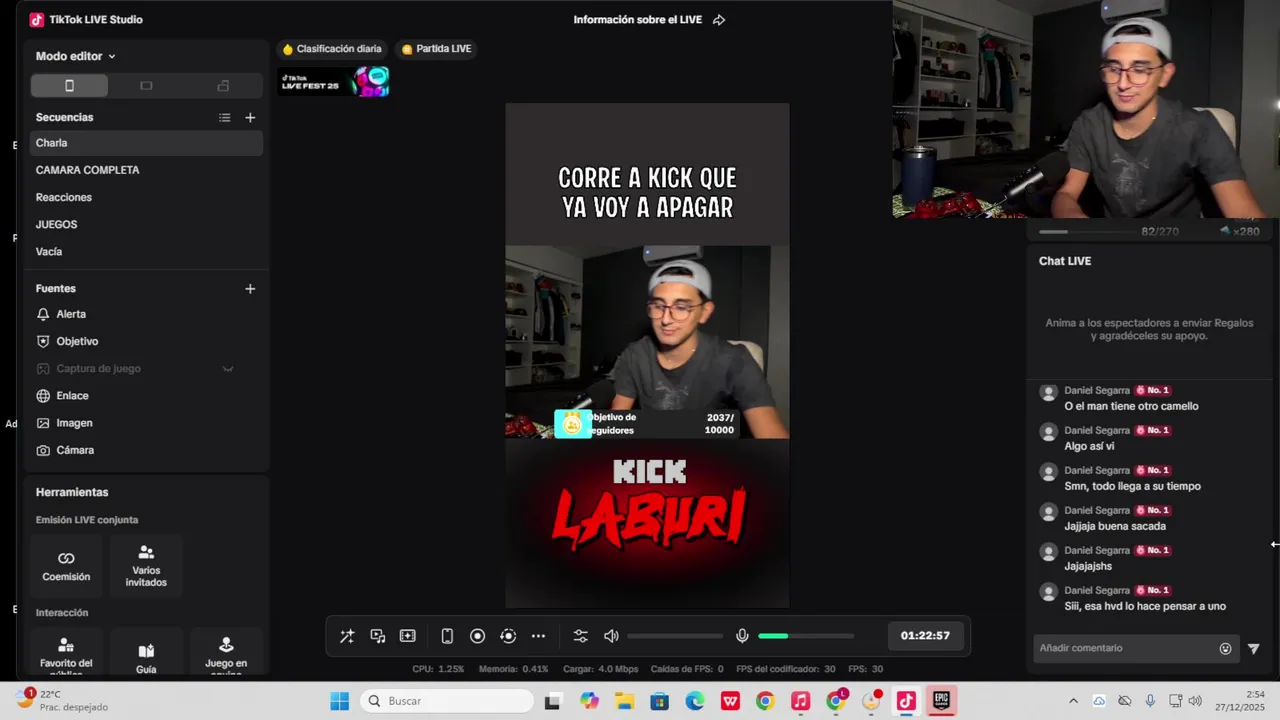Show hidden system tray icons
The image size is (1280, 720).
coord(1073,701)
